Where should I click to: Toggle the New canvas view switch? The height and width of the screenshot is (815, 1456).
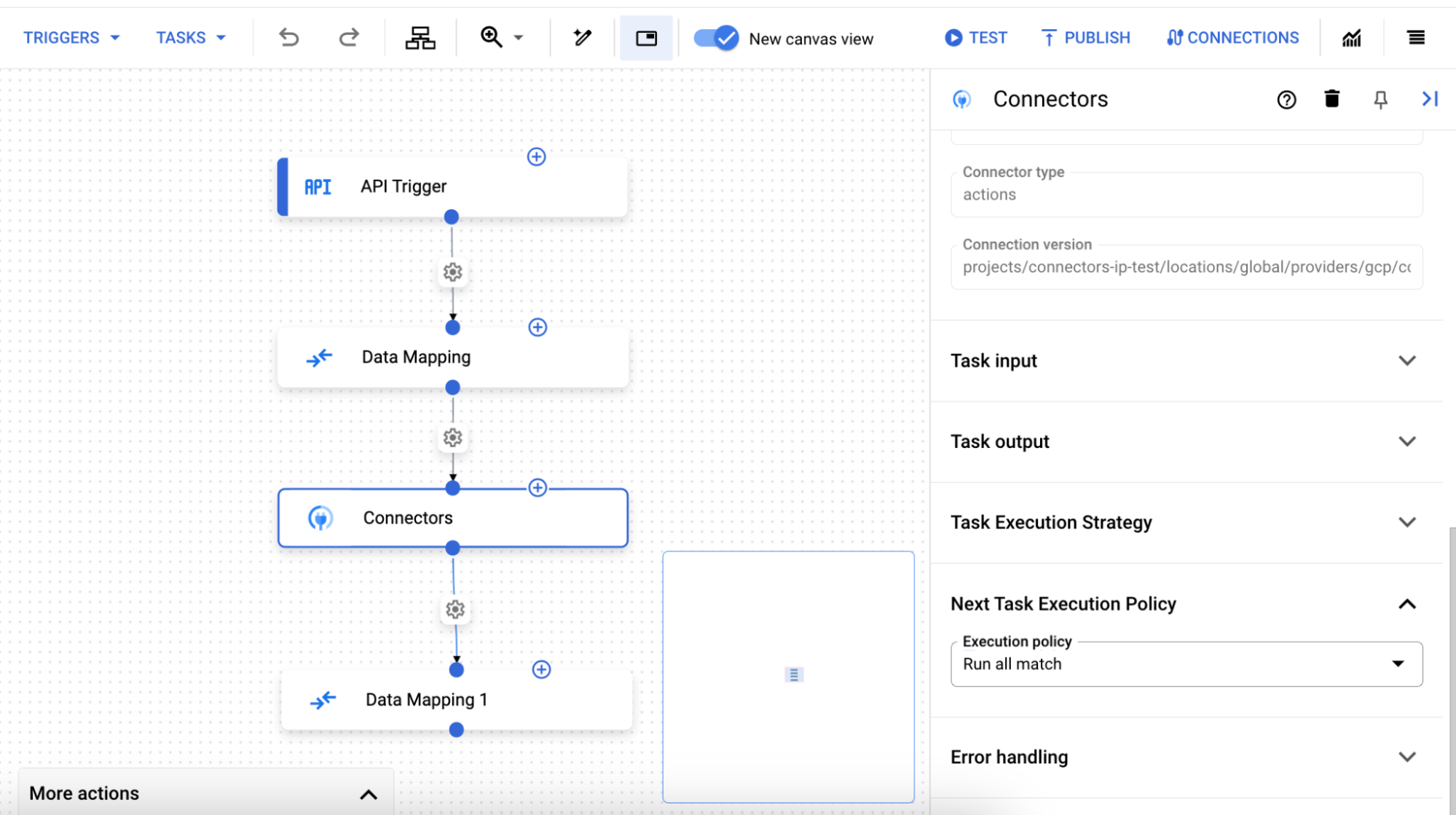coord(717,37)
